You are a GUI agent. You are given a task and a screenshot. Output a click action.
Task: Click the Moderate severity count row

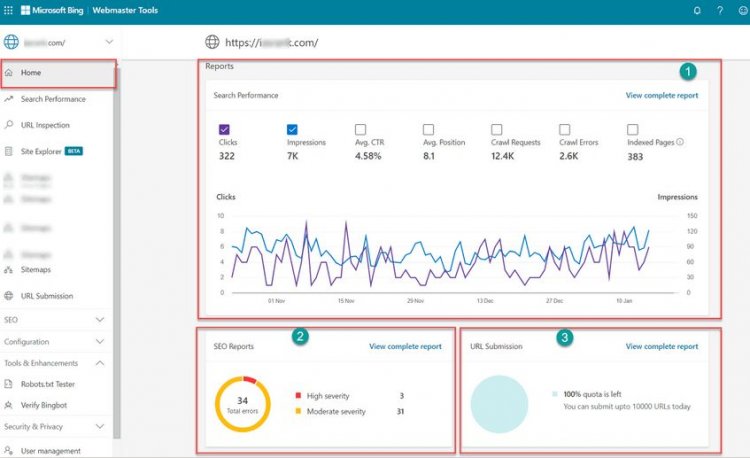pos(350,411)
